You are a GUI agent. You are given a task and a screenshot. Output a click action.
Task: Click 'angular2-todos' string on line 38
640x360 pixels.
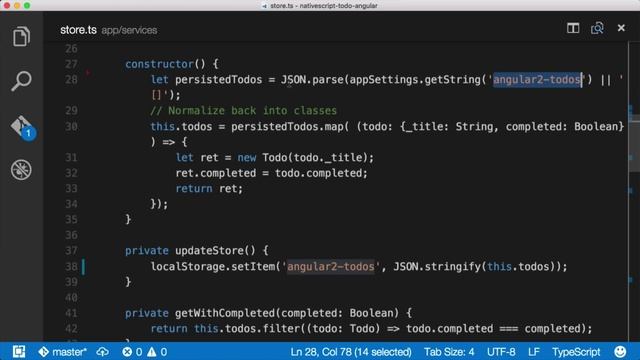[x=331, y=267]
